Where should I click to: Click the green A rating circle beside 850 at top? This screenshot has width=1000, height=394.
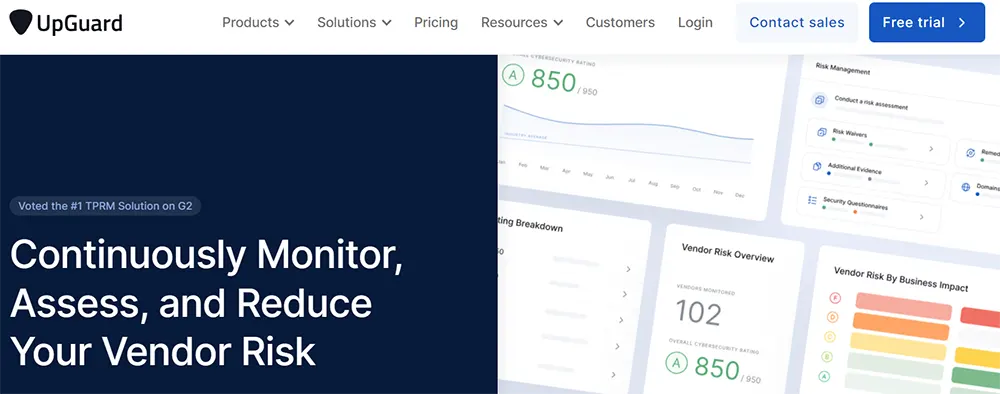coord(513,75)
